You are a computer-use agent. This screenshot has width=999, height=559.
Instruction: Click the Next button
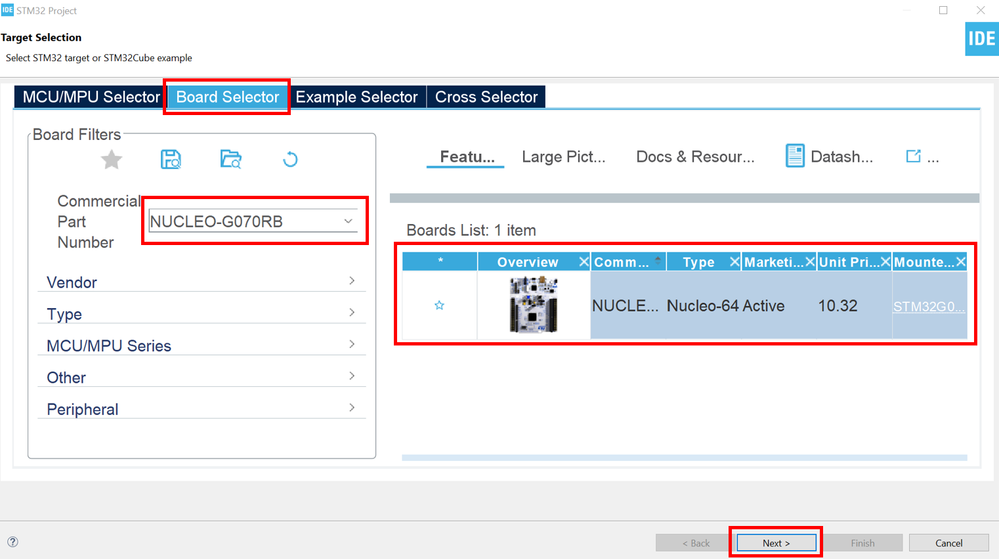click(x=776, y=543)
